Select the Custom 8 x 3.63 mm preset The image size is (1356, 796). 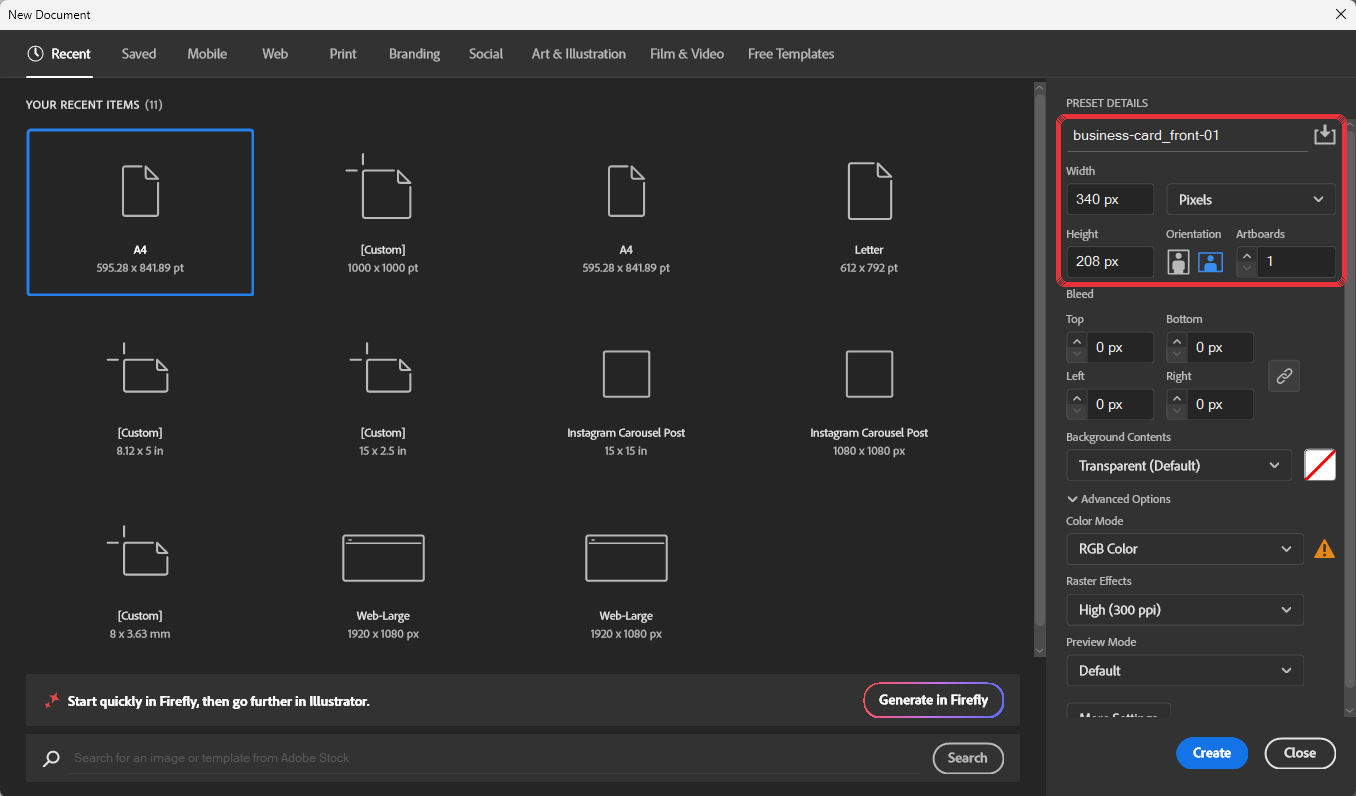pyautogui.click(x=140, y=578)
